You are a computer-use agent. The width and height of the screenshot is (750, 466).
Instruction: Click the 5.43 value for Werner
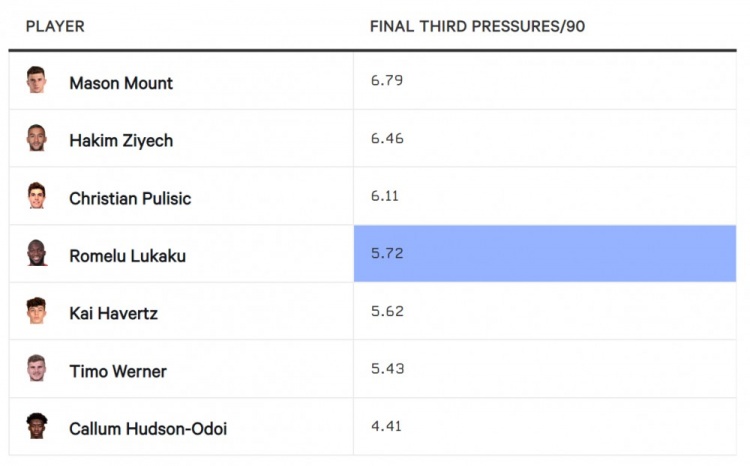tap(387, 368)
